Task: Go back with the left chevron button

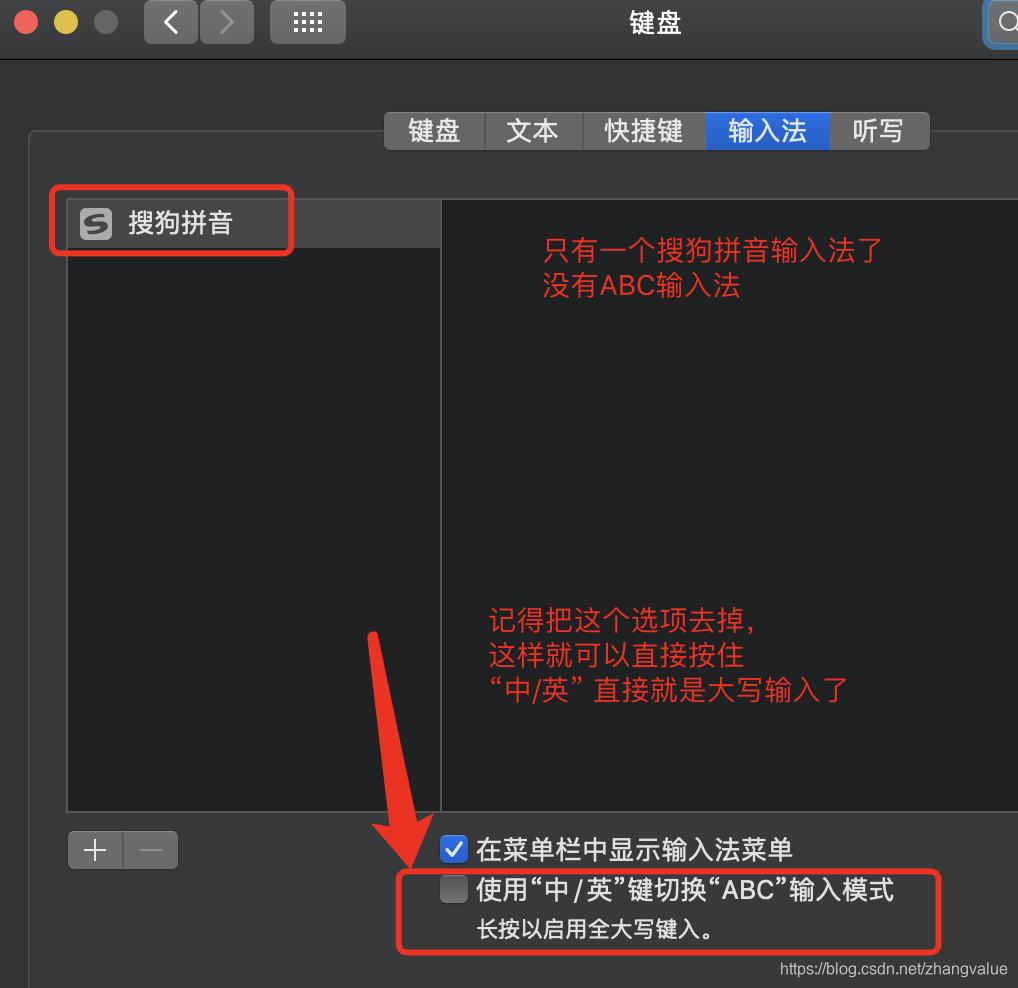Action: 171,22
